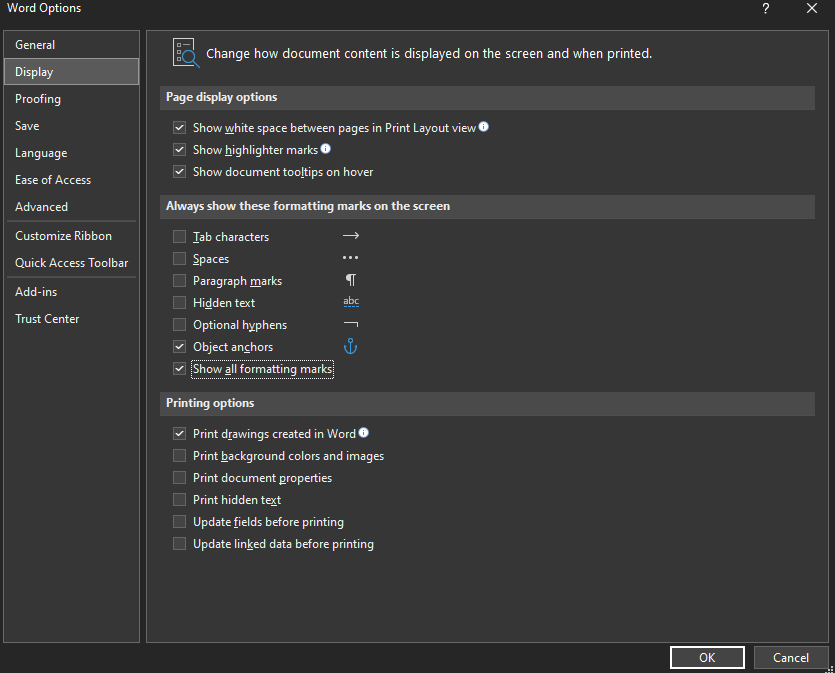Click the abc hidden text symbol
The height and width of the screenshot is (673, 835).
[x=351, y=302]
